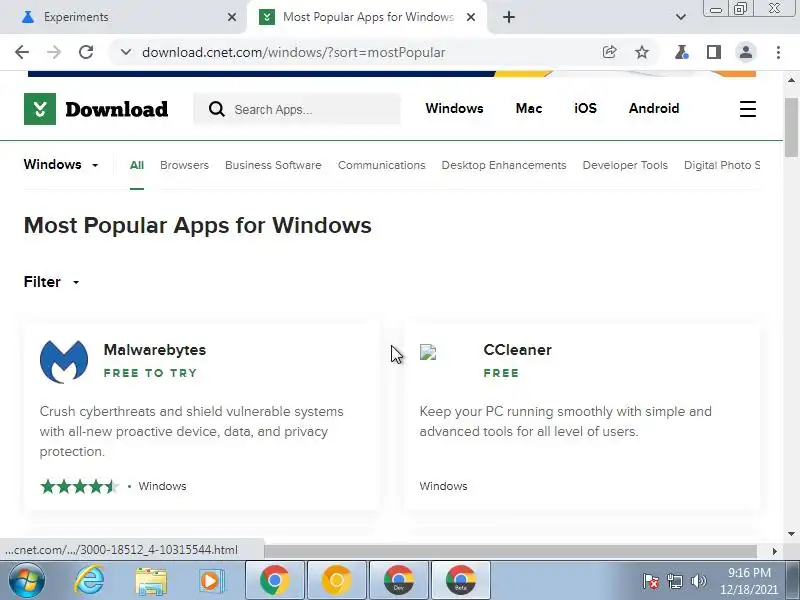Open the profile avatar menu
This screenshot has width=800, height=600.
click(x=745, y=52)
